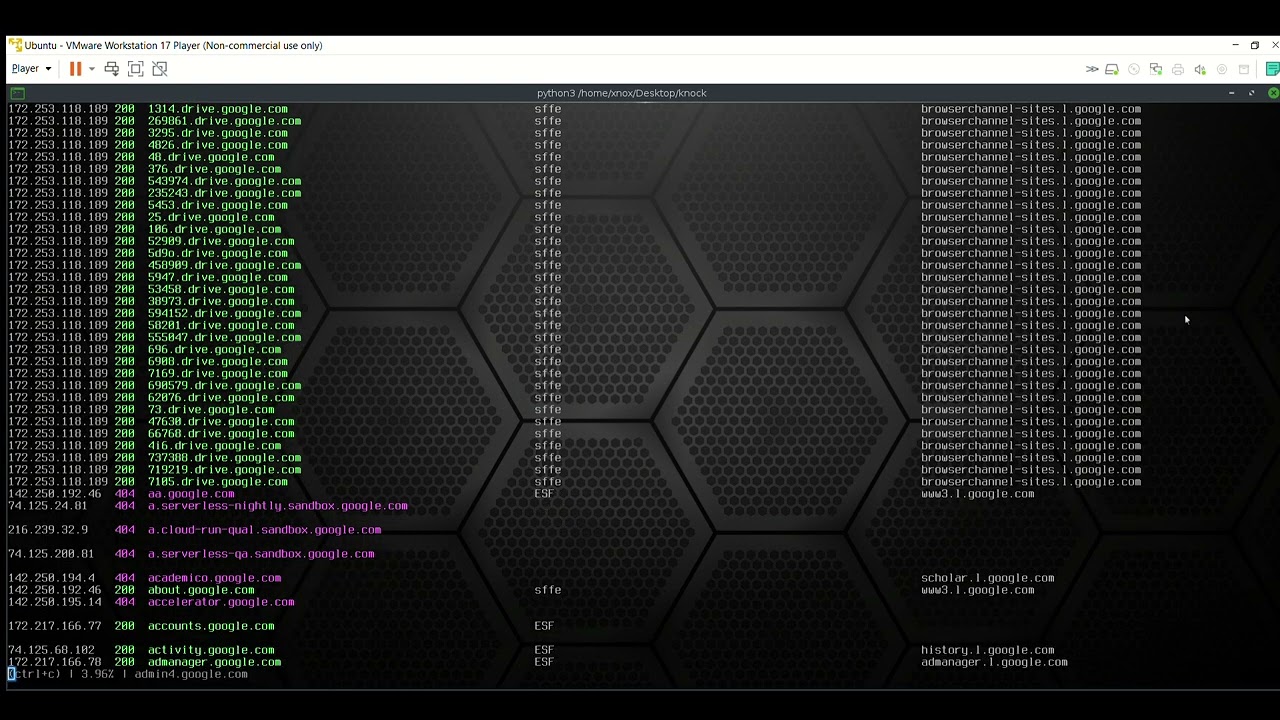The height and width of the screenshot is (720, 1280).
Task: Click the python3 /home/xnox/Desktop/knock title
Action: coord(621,93)
